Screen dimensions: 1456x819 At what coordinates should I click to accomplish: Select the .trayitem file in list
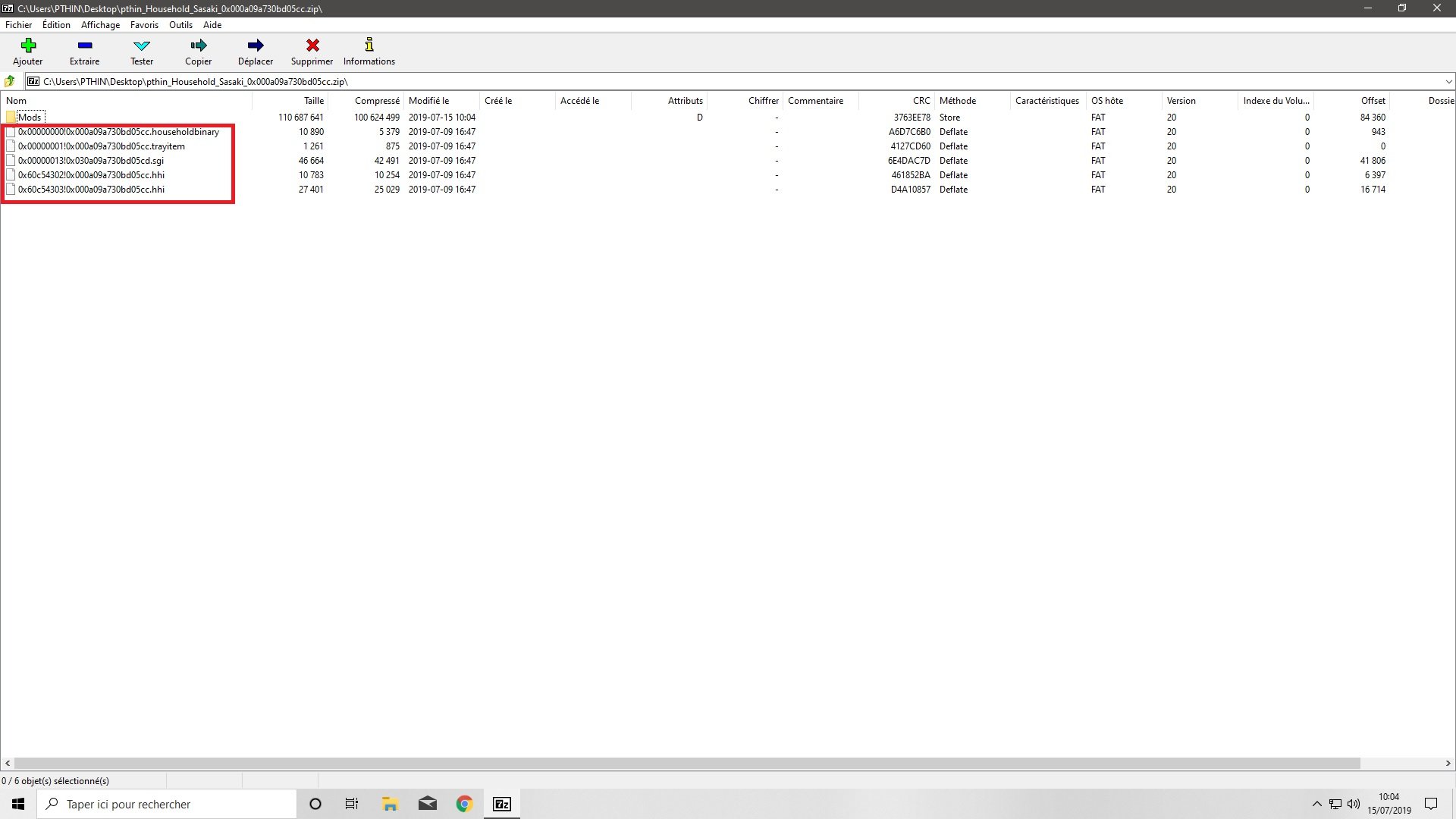101,146
